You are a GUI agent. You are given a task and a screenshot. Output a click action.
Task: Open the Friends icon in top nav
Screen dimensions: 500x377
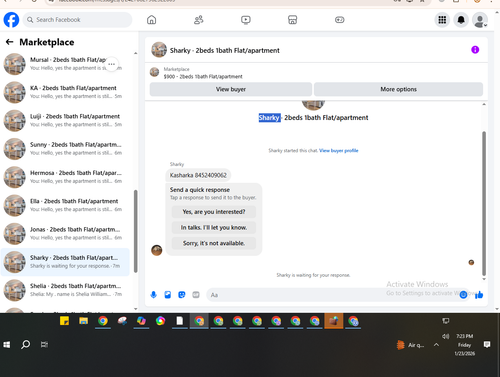click(199, 20)
